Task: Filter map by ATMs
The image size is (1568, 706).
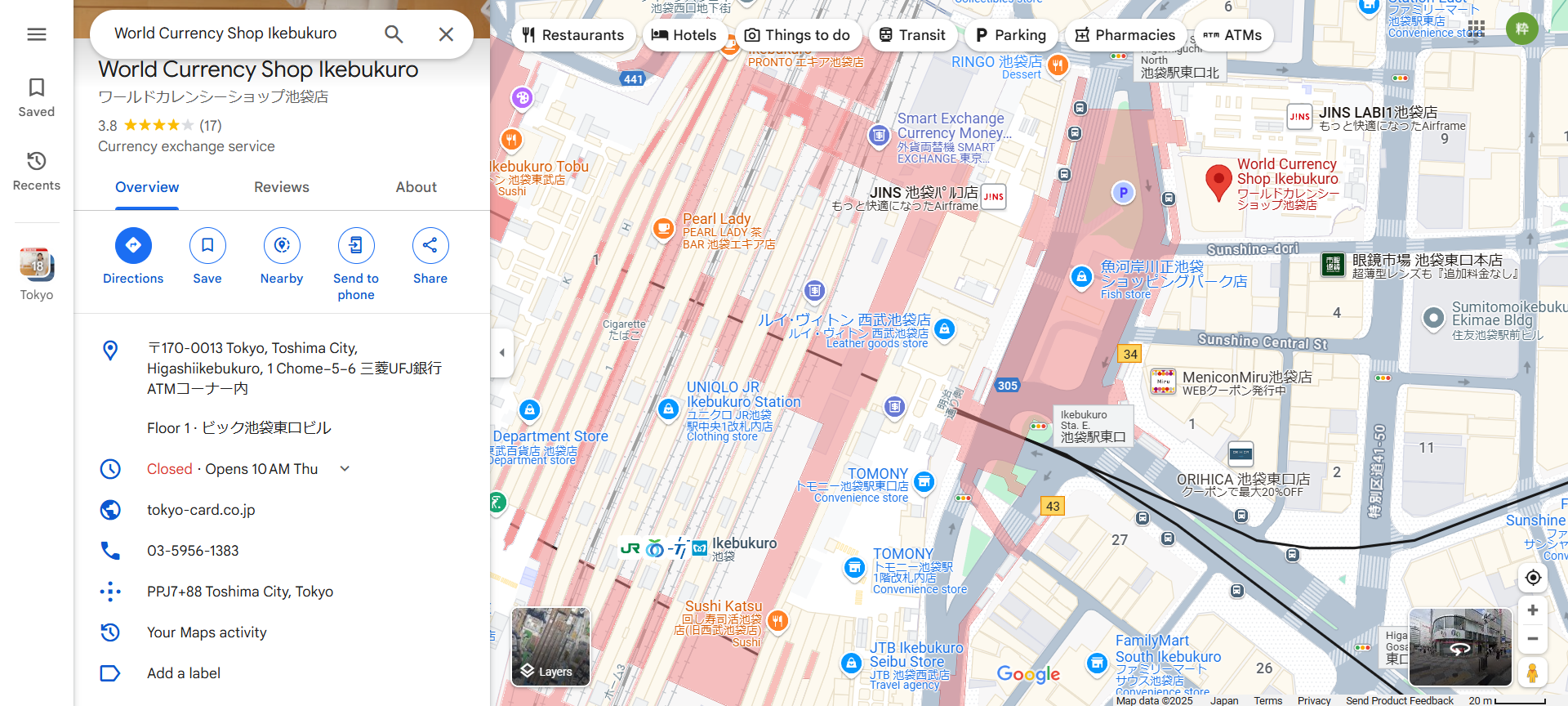Action: point(1233,35)
